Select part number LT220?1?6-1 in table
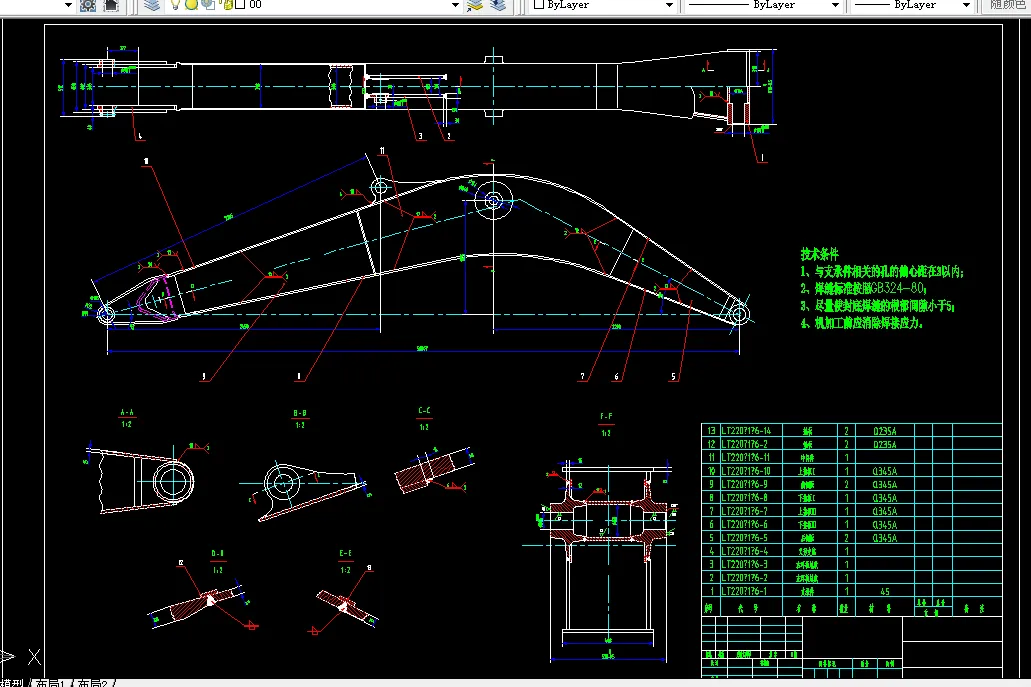This screenshot has height=687, width=1031. (744, 591)
